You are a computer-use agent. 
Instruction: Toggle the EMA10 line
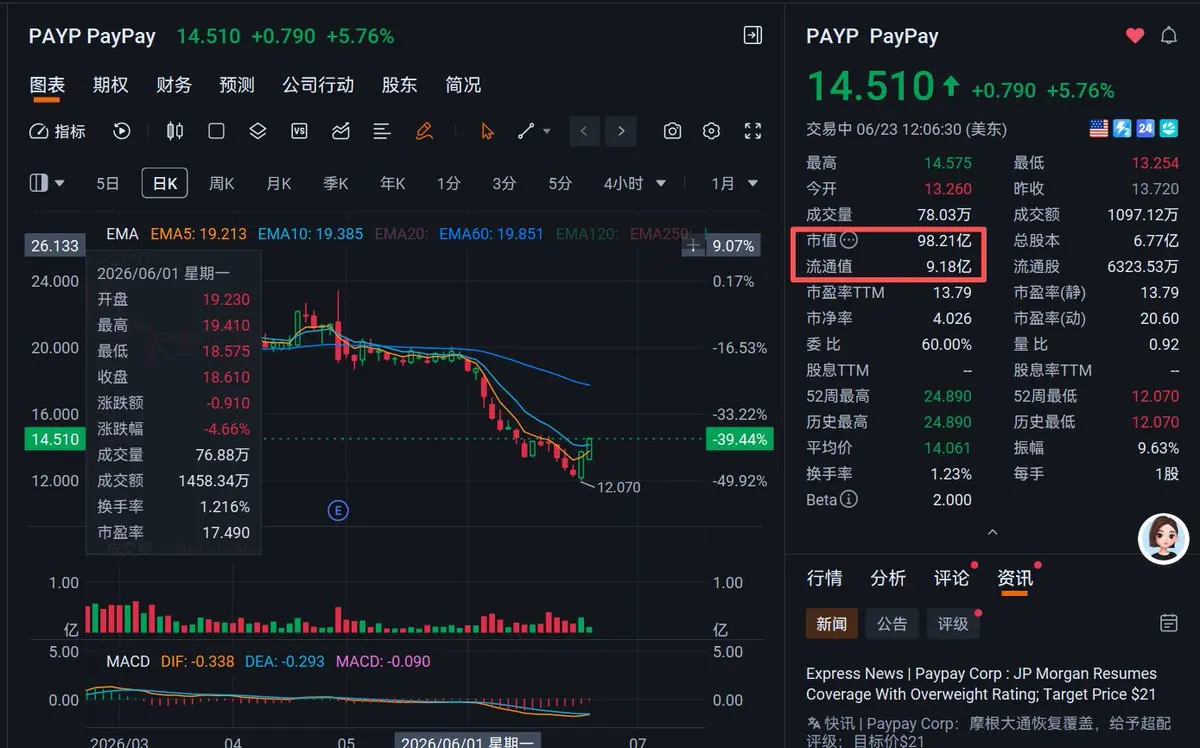pos(311,234)
